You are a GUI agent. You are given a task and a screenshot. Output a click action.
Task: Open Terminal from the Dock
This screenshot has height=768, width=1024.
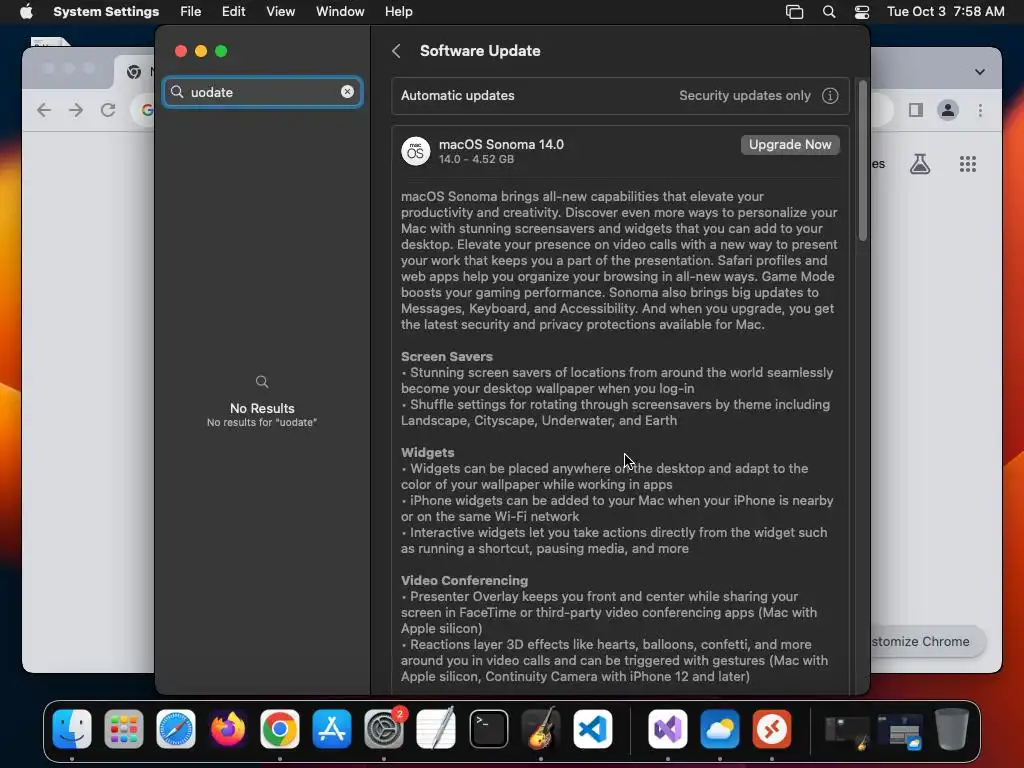click(488, 729)
